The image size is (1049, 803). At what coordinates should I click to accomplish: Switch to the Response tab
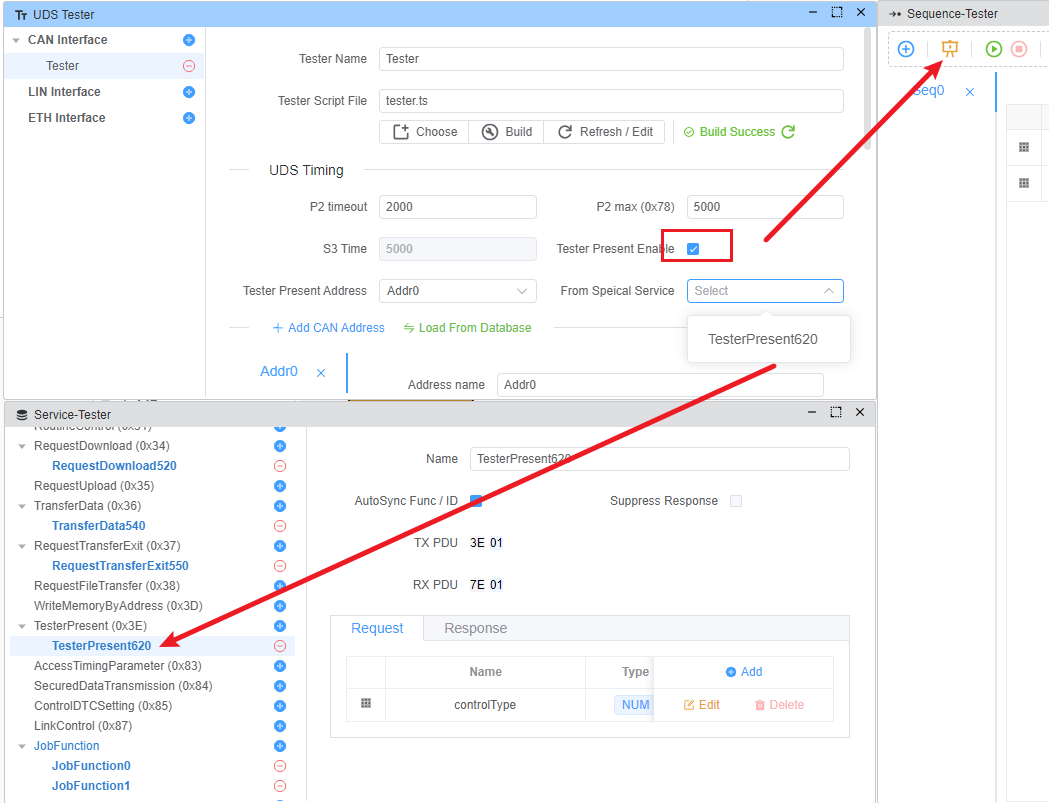[x=475, y=628]
